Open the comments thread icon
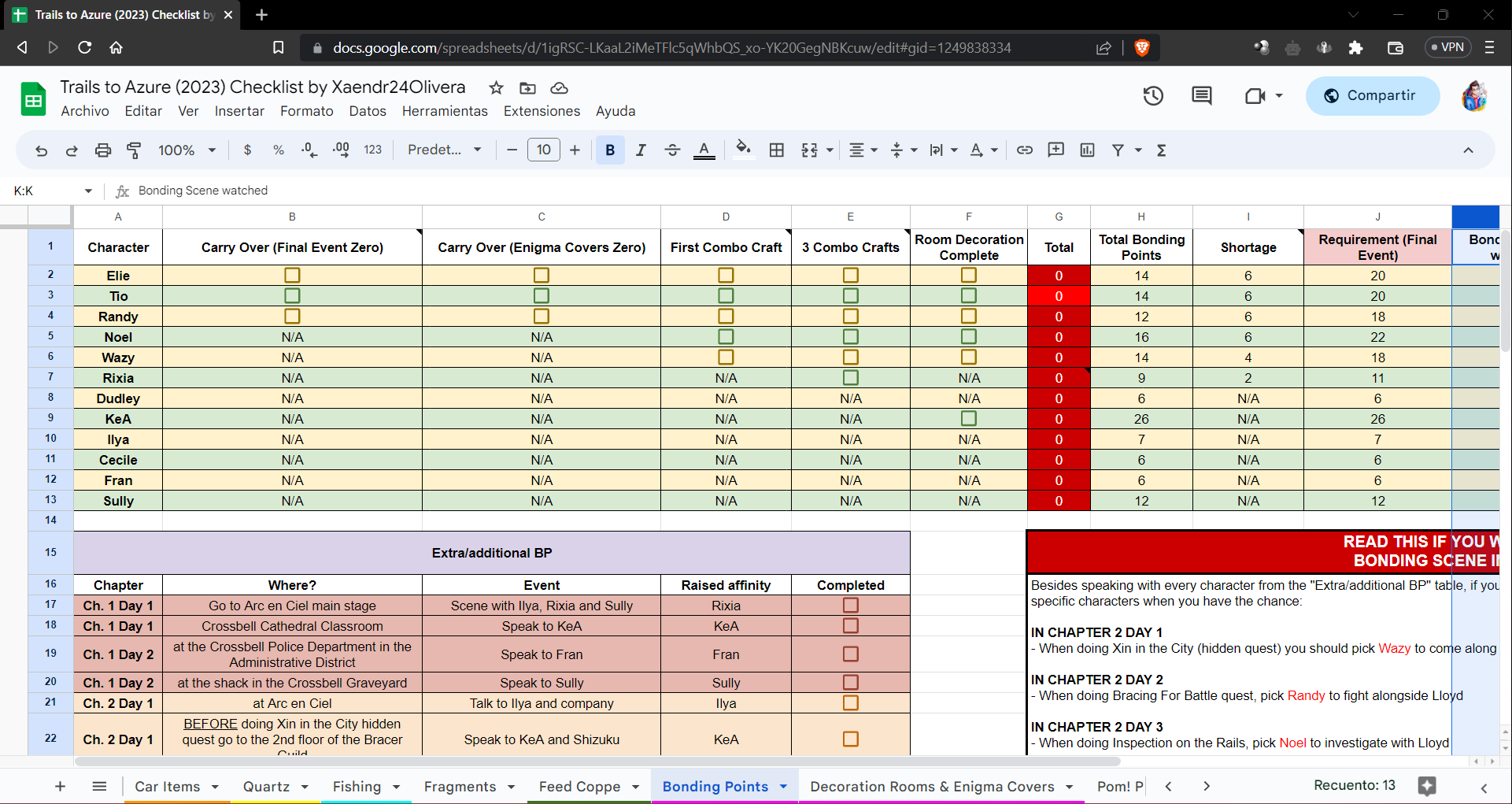 (x=1202, y=96)
